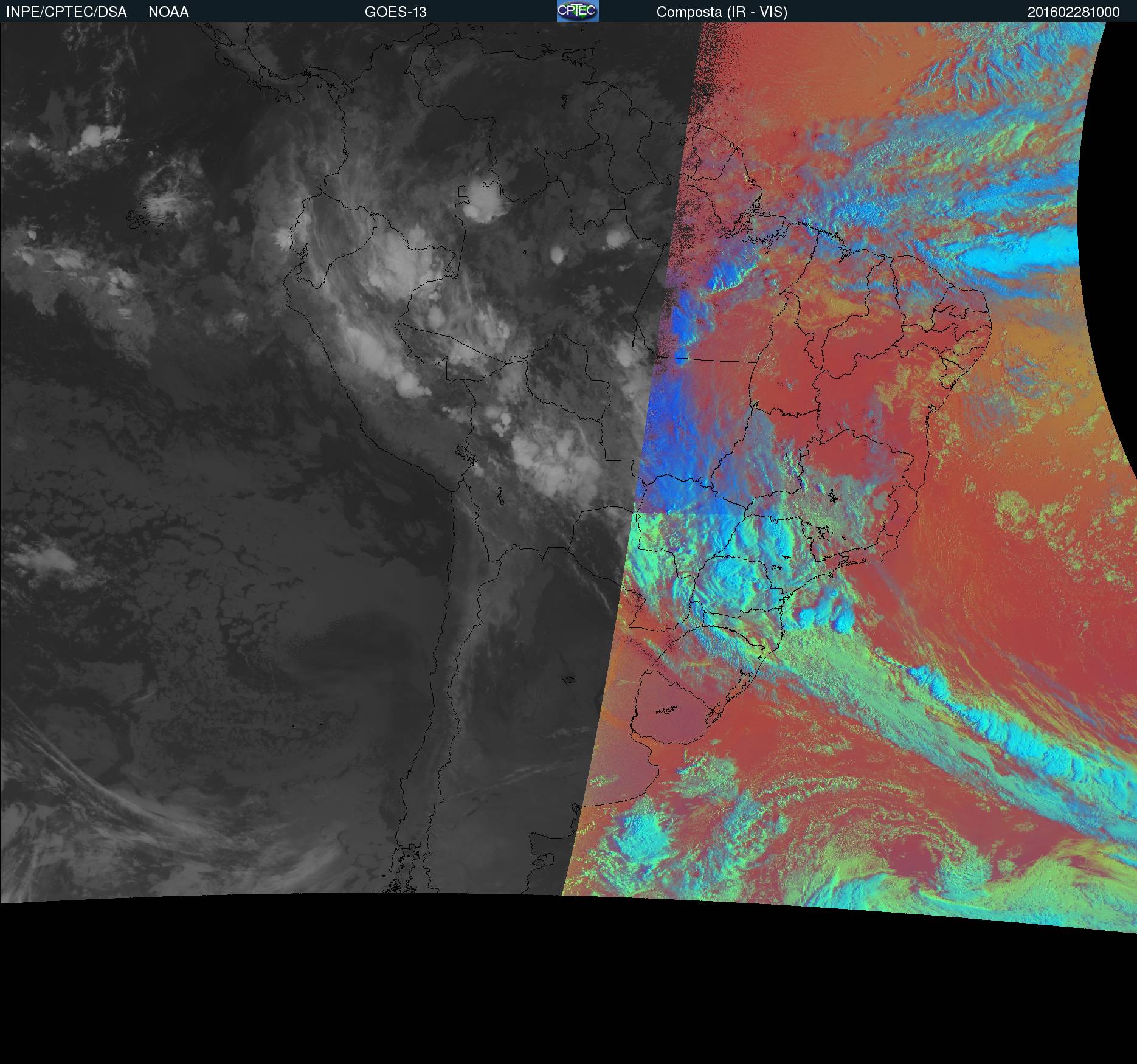1137x1064 pixels.
Task: Click the CPTEC logo in header
Action: 578,11
